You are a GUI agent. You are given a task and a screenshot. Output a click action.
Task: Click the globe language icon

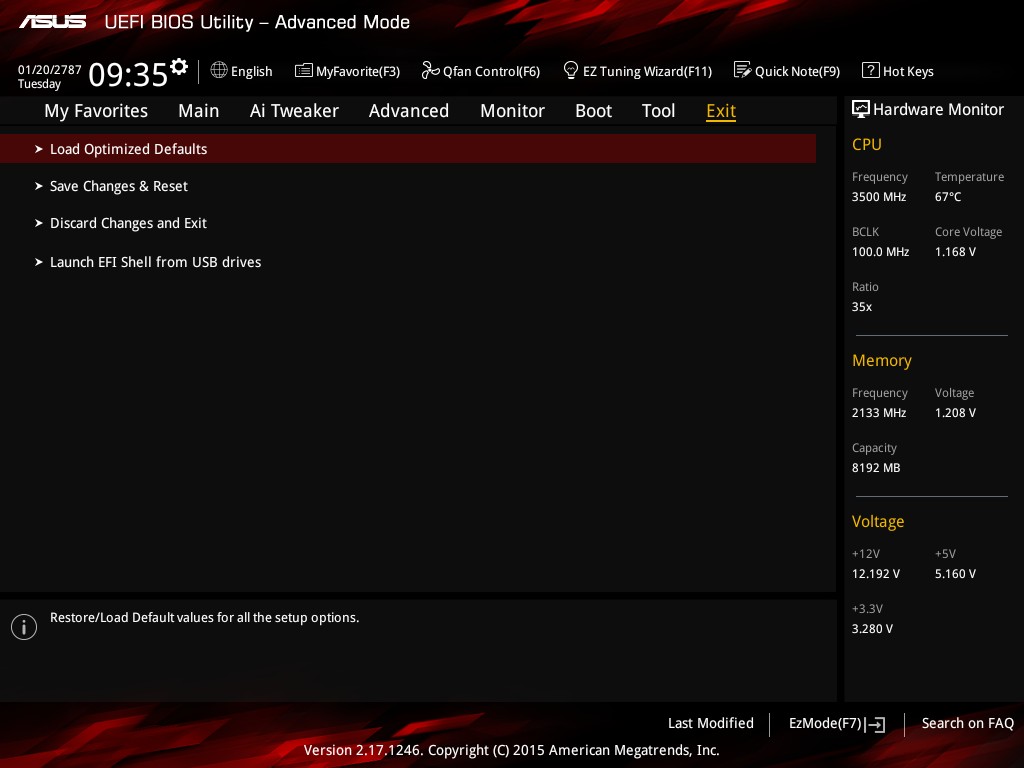(x=219, y=70)
